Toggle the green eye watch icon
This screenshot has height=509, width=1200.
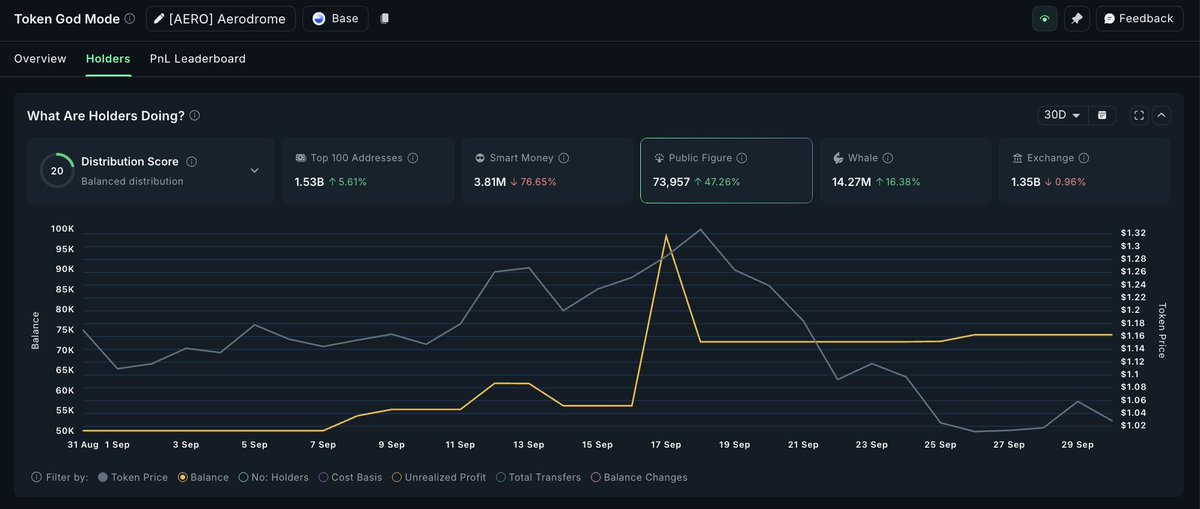coord(1045,18)
